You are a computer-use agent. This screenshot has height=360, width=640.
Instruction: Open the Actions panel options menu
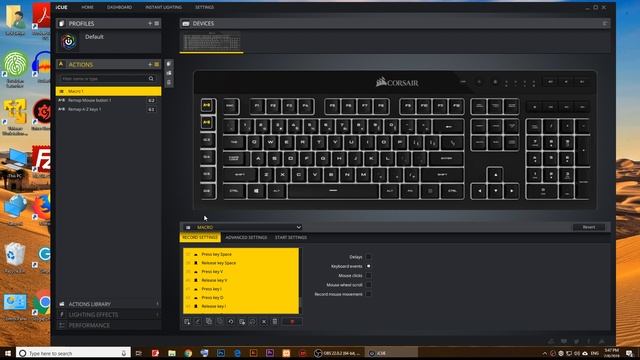[x=157, y=64]
